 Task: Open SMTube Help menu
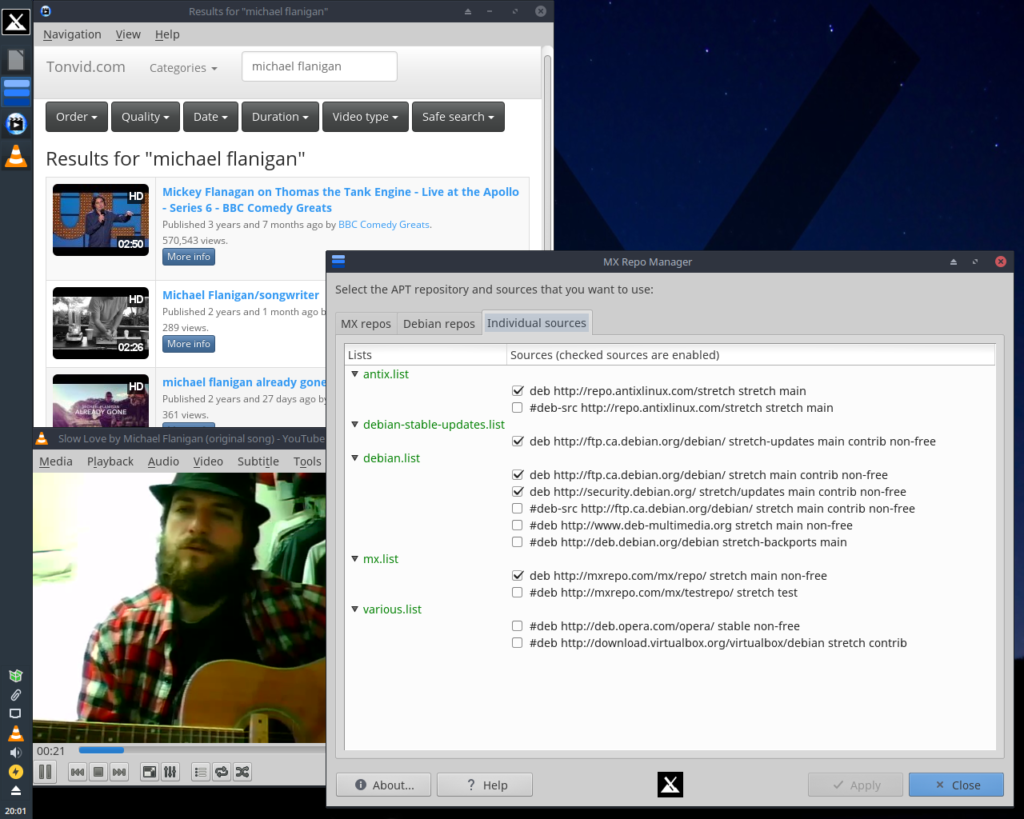pos(167,34)
